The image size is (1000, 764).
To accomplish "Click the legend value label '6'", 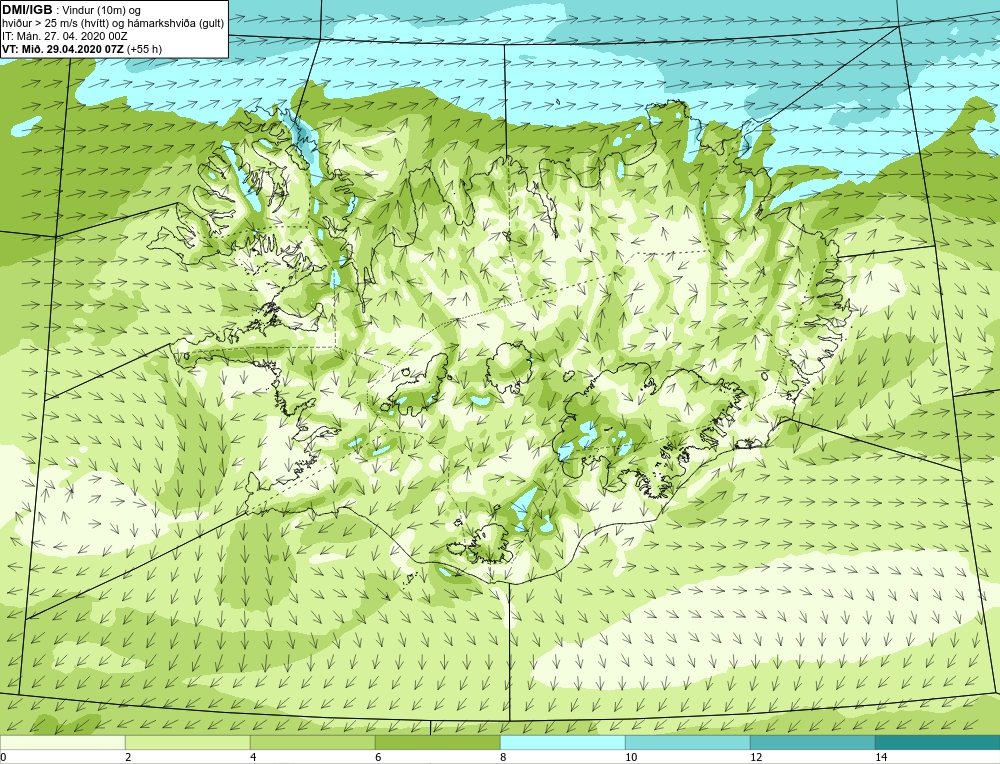I will [378, 757].
